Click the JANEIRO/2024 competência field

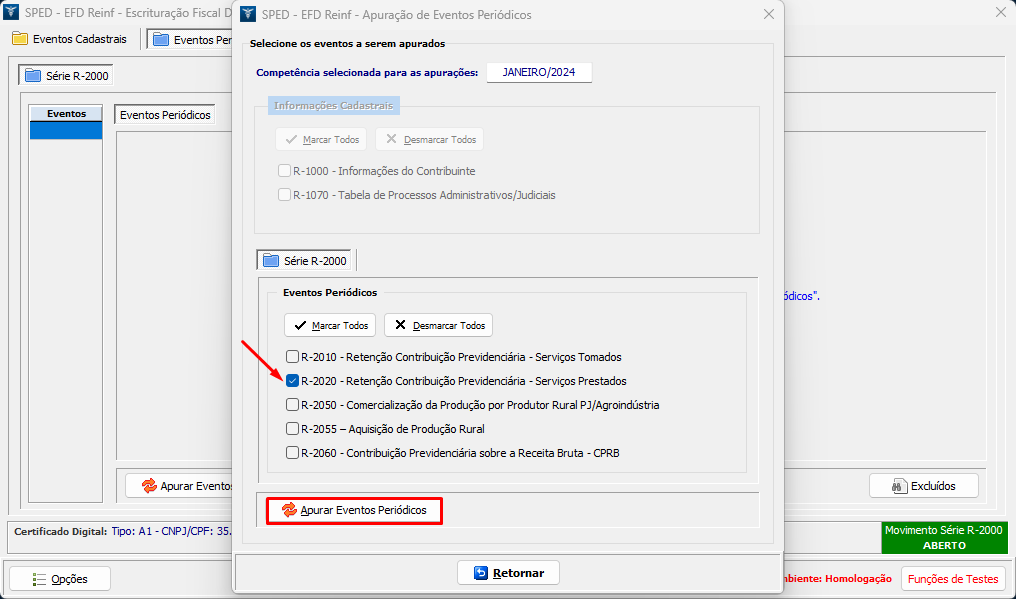[539, 73]
